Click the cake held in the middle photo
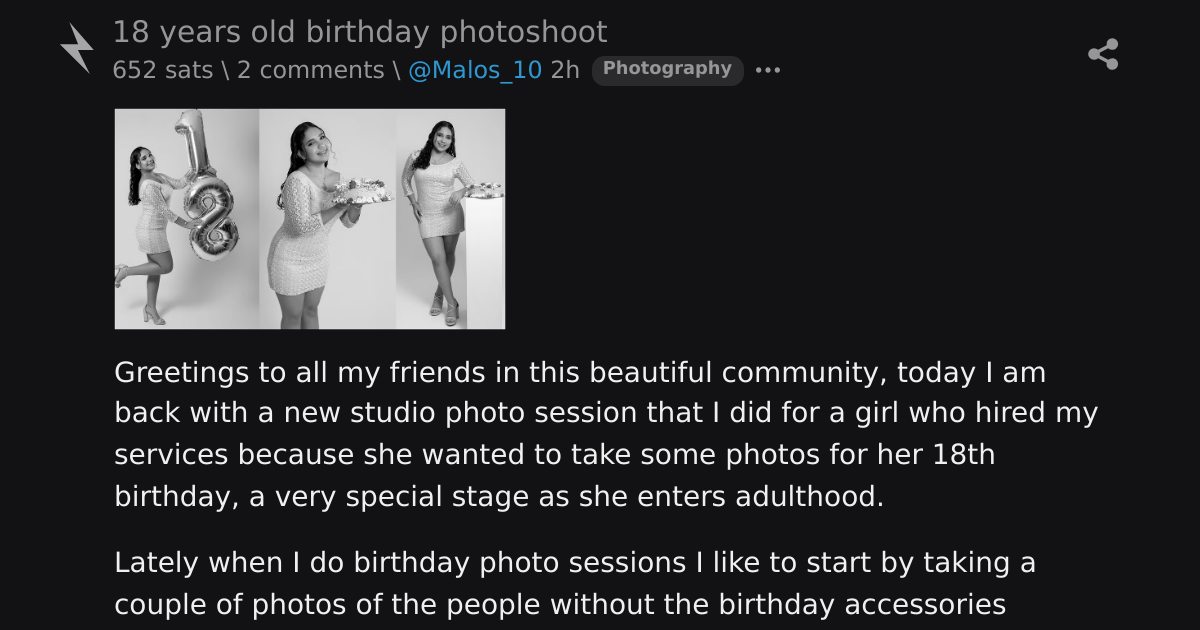The width and height of the screenshot is (1200, 630). [360, 191]
